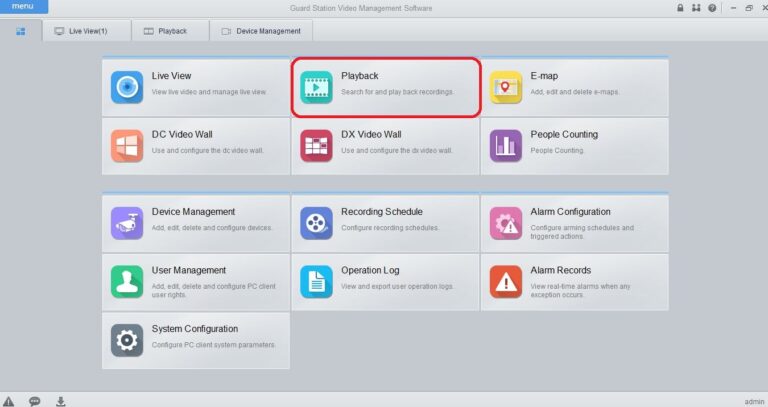Click the Playback film icon tile
Image resolution: width=768 pixels, height=407 pixels.
317,87
